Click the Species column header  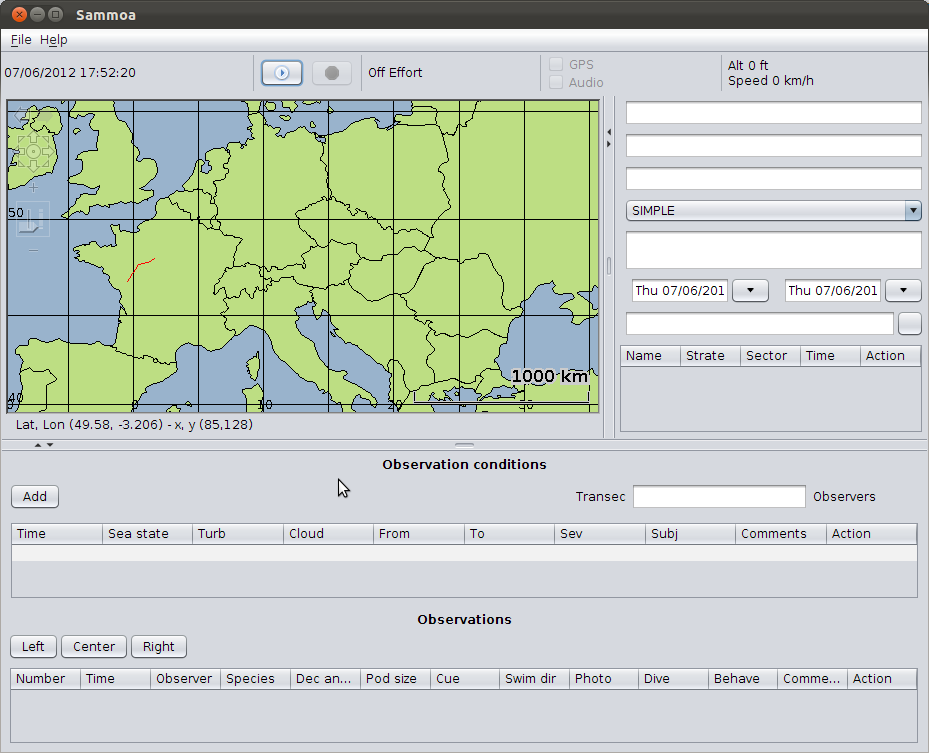point(255,679)
